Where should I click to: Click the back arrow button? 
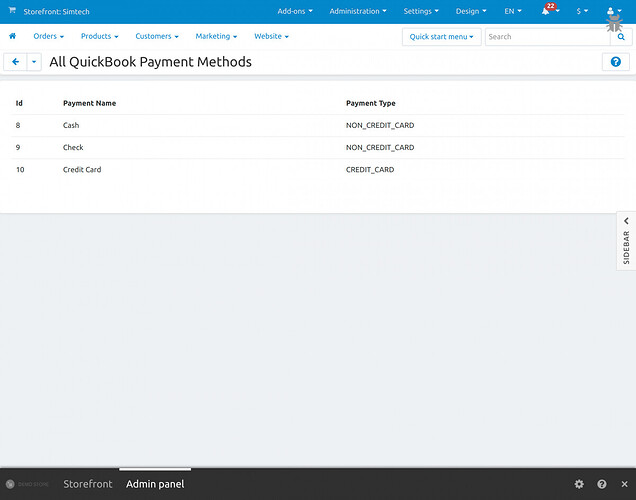click(x=15, y=62)
